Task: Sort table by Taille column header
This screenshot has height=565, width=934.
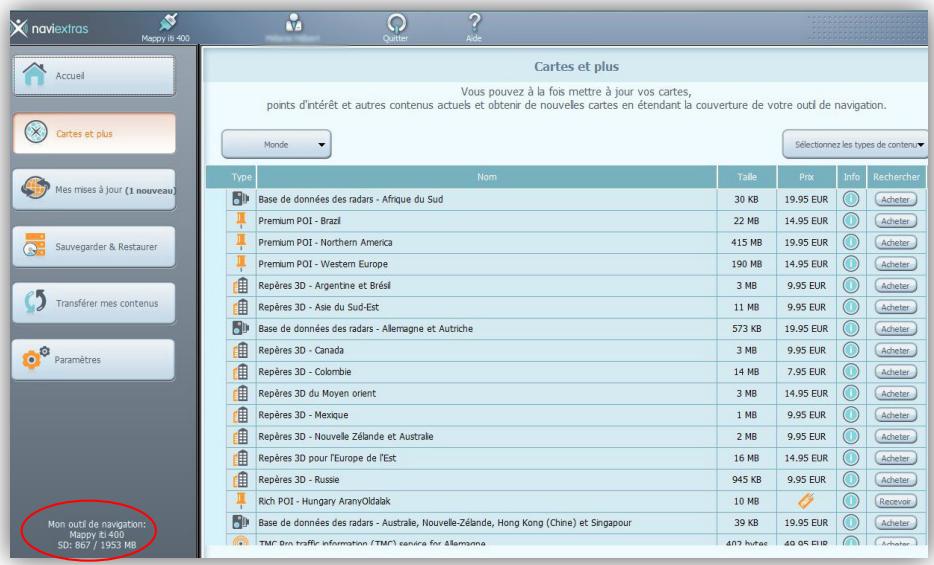Action: (x=747, y=177)
